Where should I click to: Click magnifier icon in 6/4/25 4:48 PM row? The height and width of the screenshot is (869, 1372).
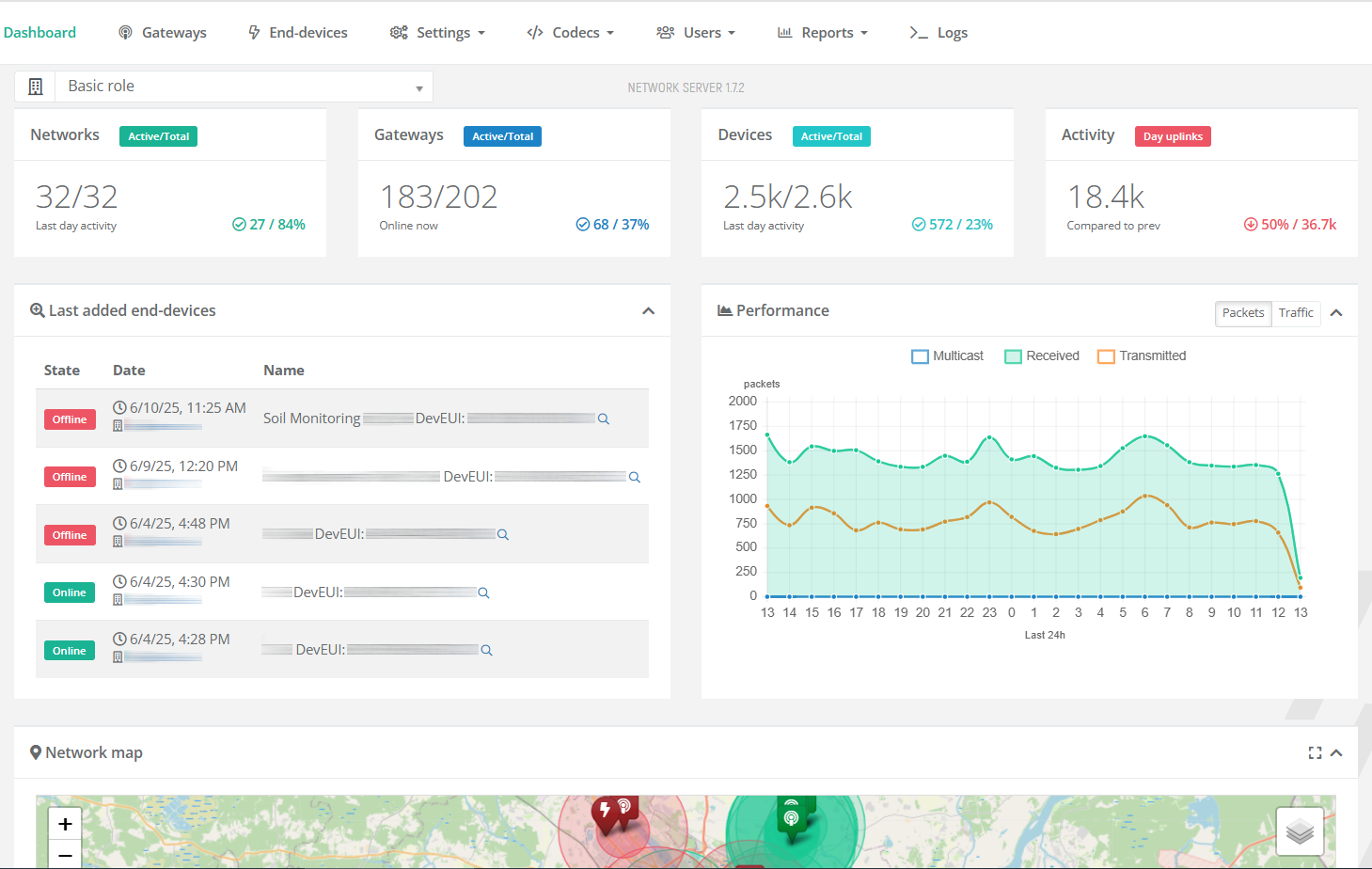pos(503,534)
